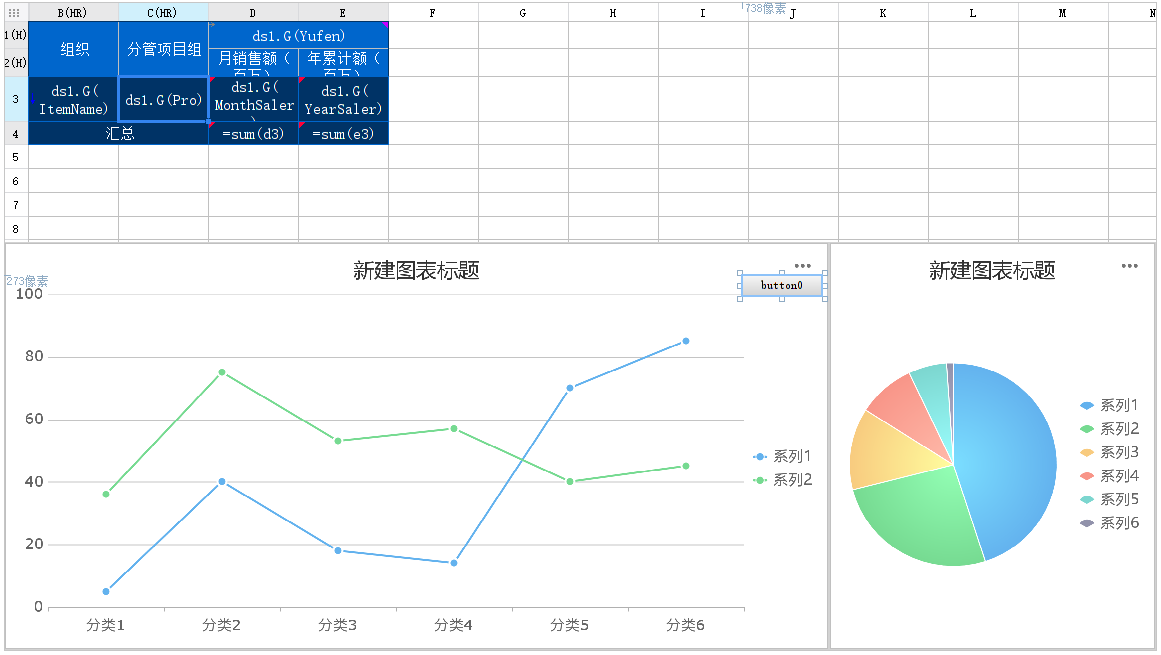
Task: Select column header M
Action: (x=1063, y=13)
